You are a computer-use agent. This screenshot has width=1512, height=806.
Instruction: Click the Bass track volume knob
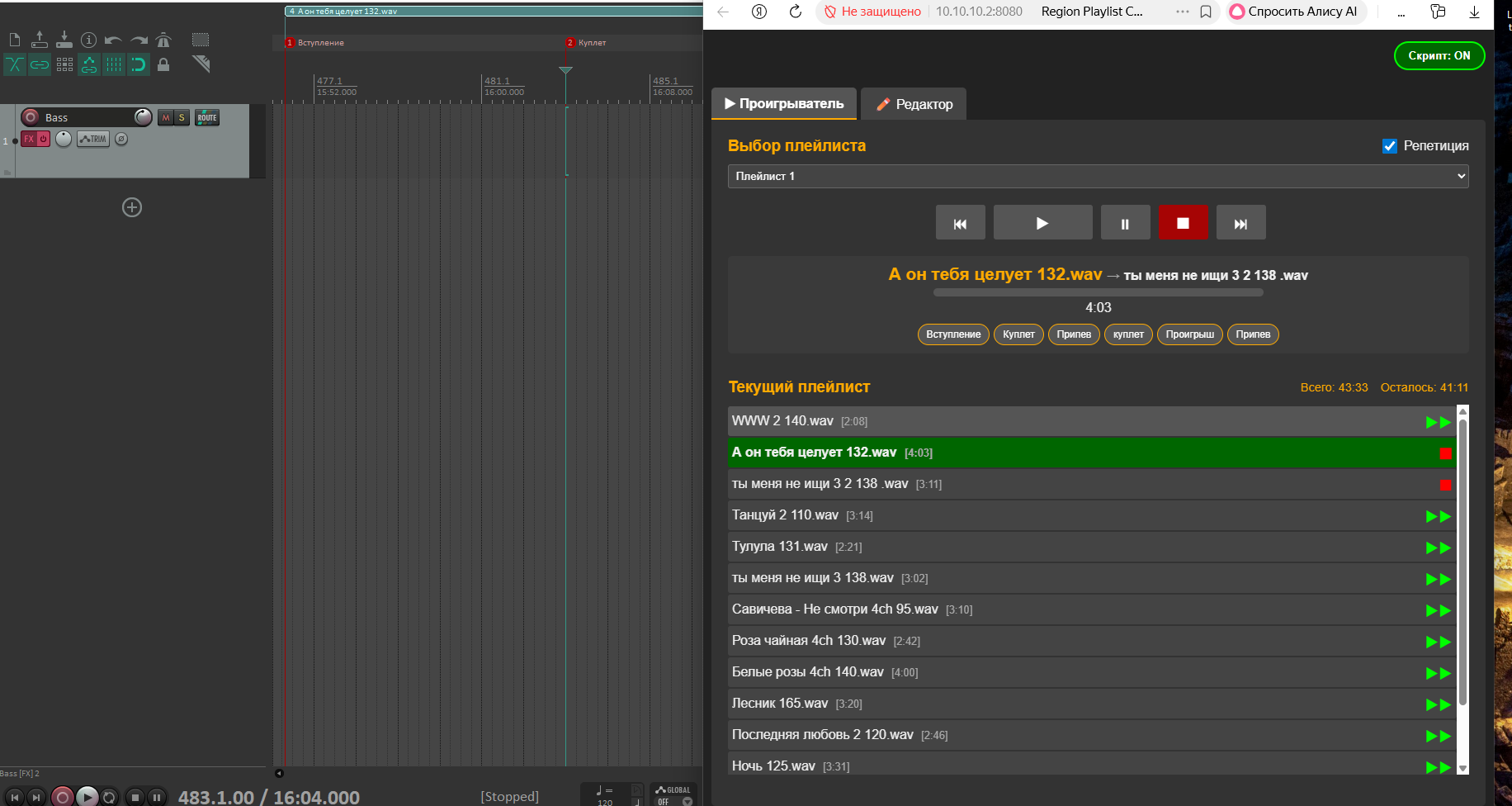(x=143, y=117)
